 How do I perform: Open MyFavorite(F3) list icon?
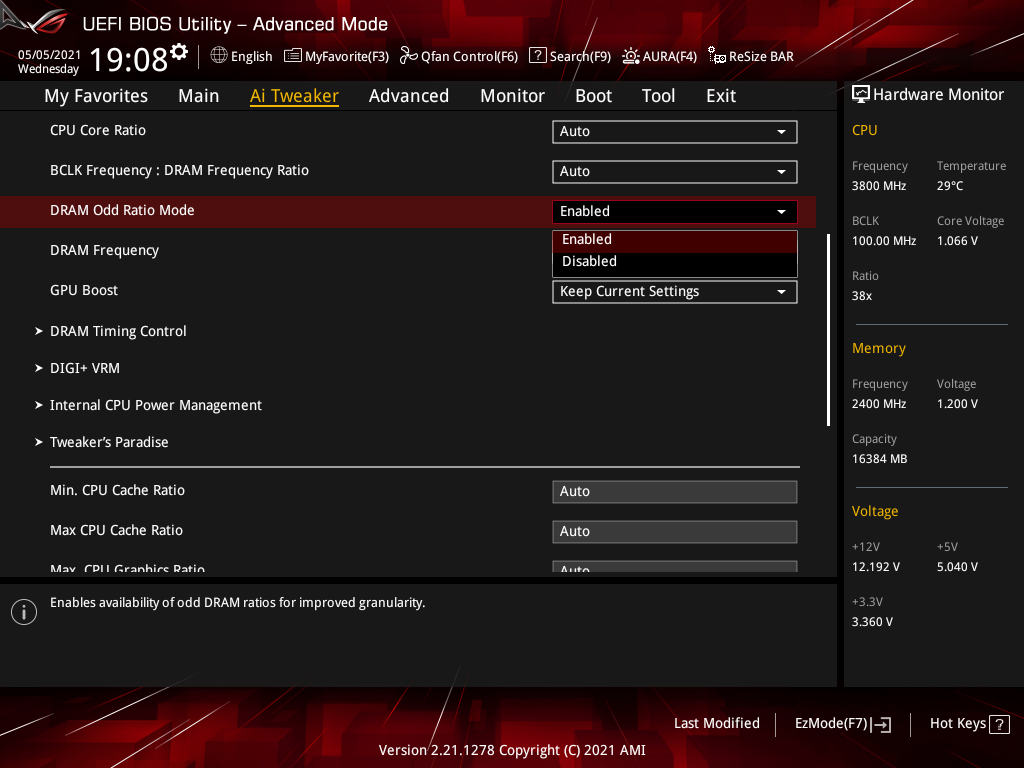(x=293, y=56)
